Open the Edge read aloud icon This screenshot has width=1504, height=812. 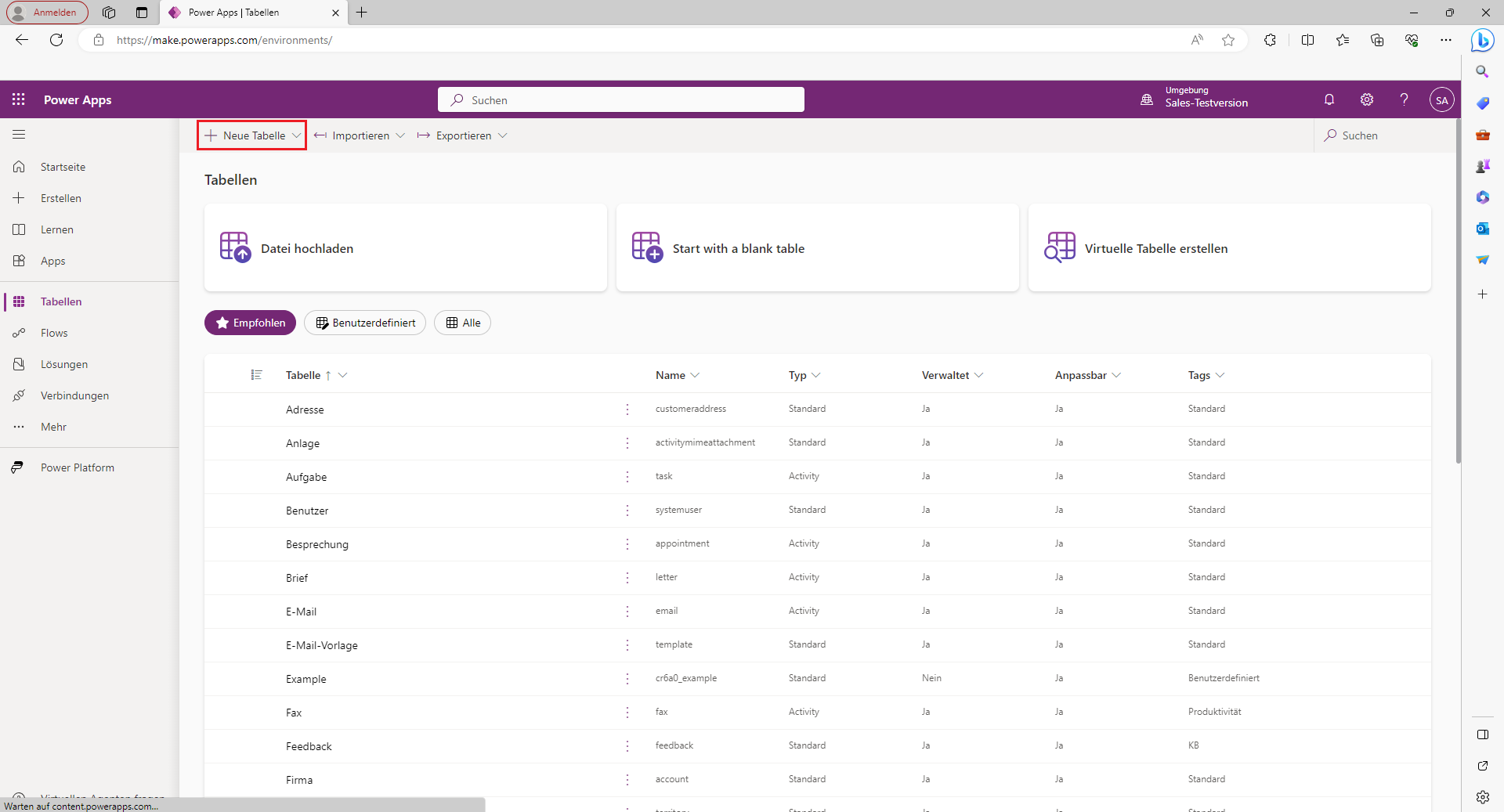(1197, 40)
